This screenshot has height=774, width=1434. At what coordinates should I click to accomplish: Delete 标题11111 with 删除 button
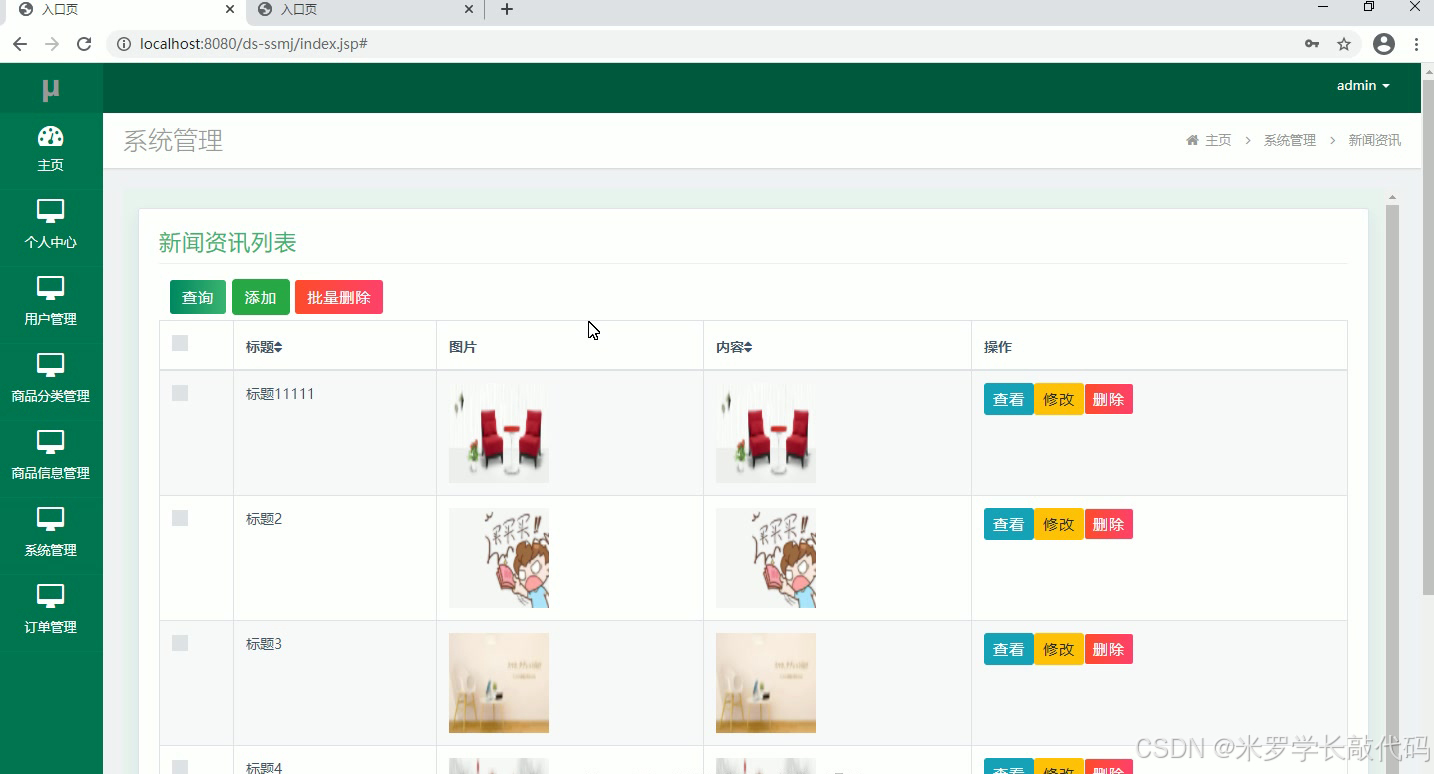tap(1109, 399)
